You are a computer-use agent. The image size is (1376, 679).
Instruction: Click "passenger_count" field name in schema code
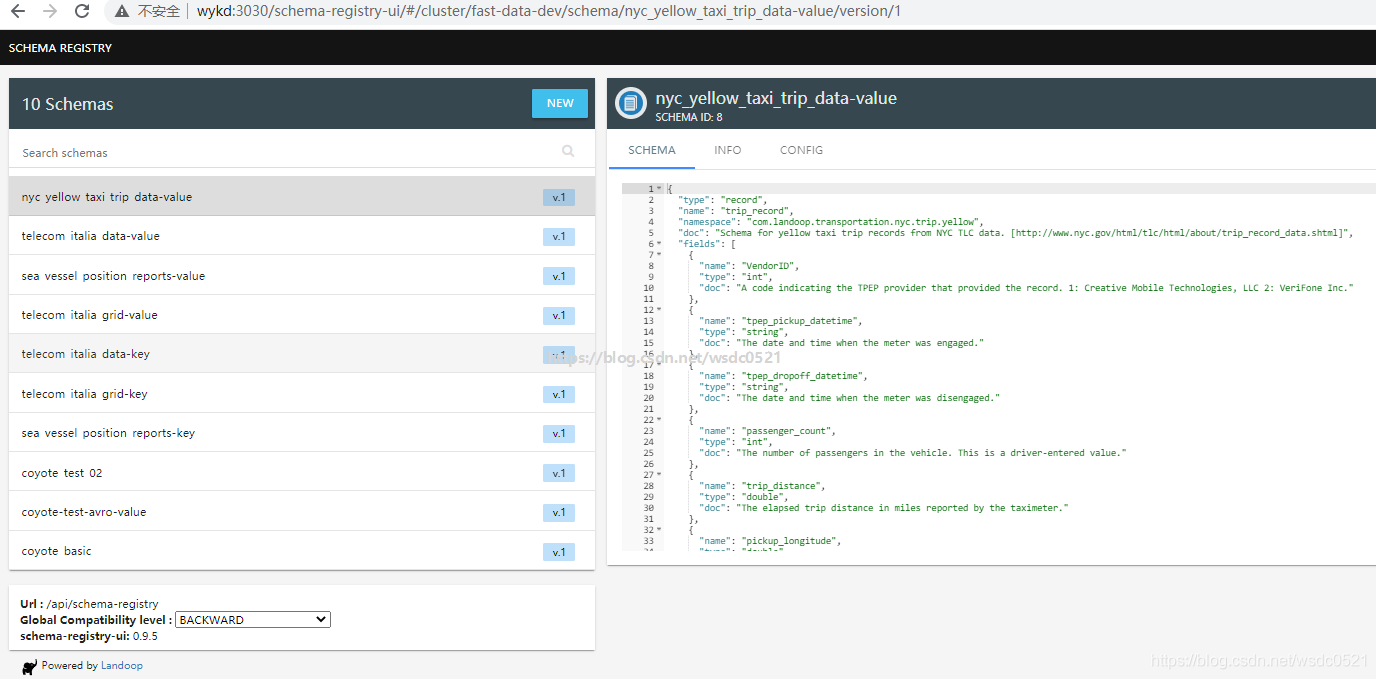[789, 431]
